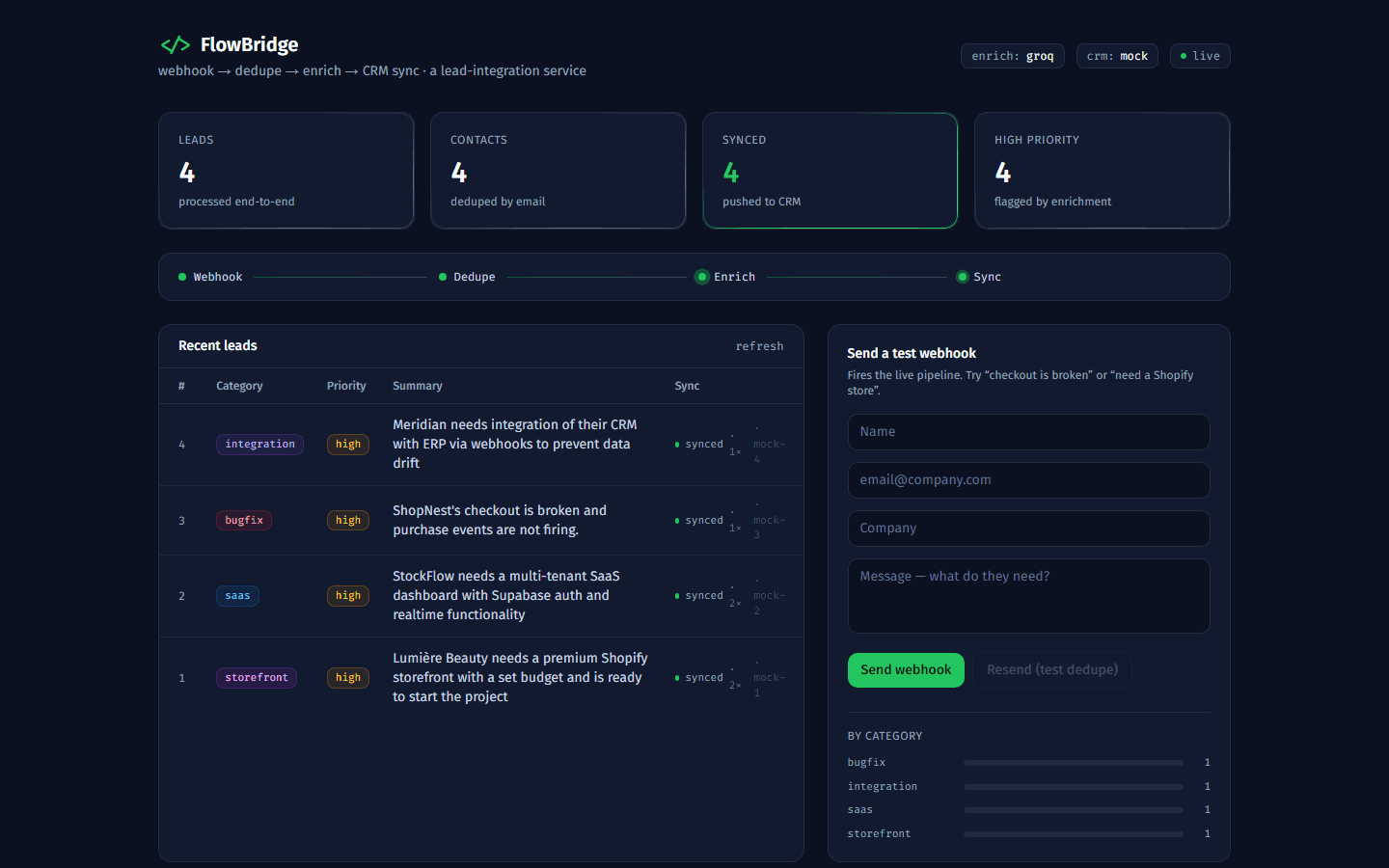
Task: Select the Contacts stat card
Action: (x=558, y=171)
